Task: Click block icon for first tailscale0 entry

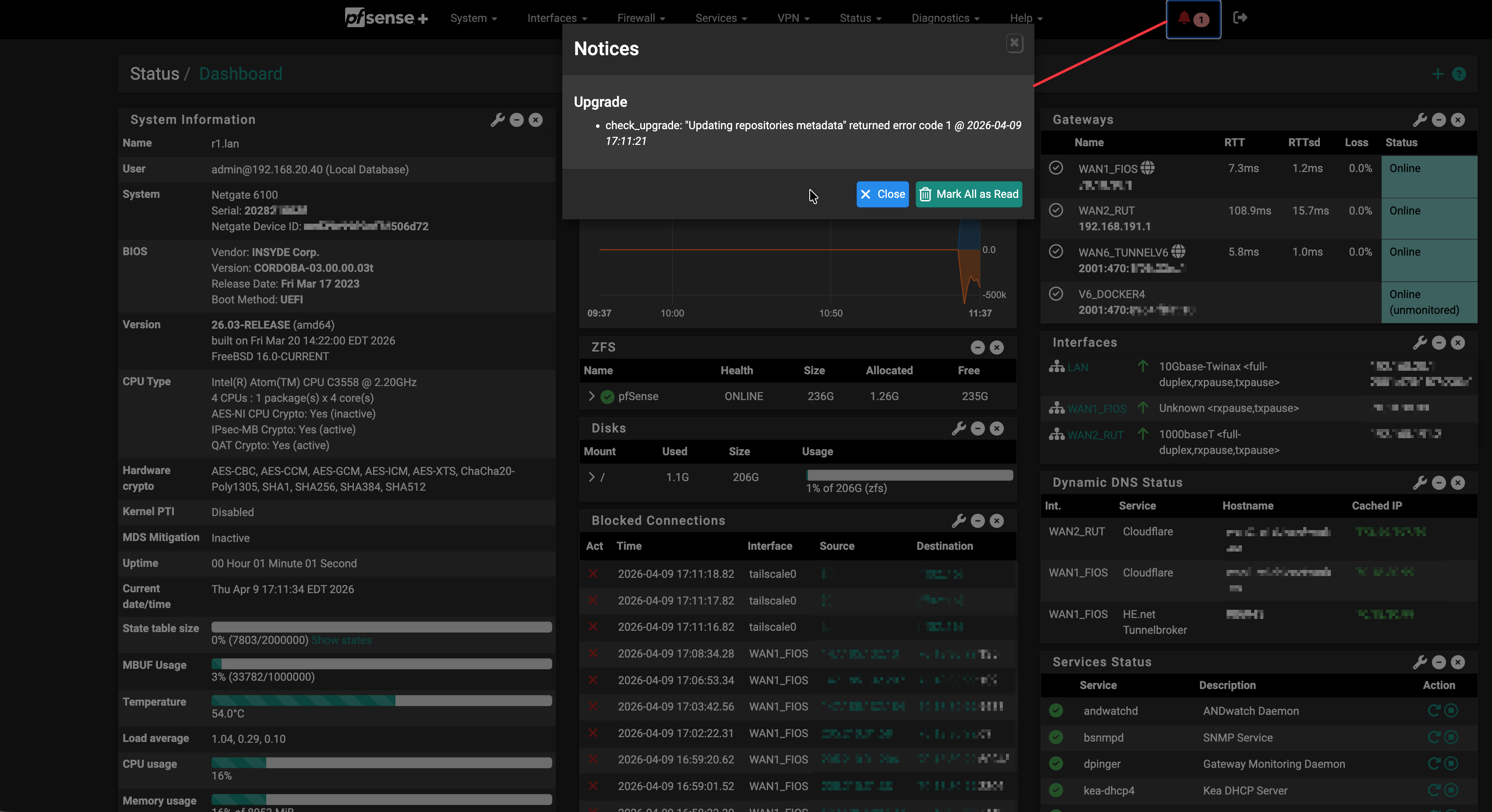Action: [x=593, y=573]
